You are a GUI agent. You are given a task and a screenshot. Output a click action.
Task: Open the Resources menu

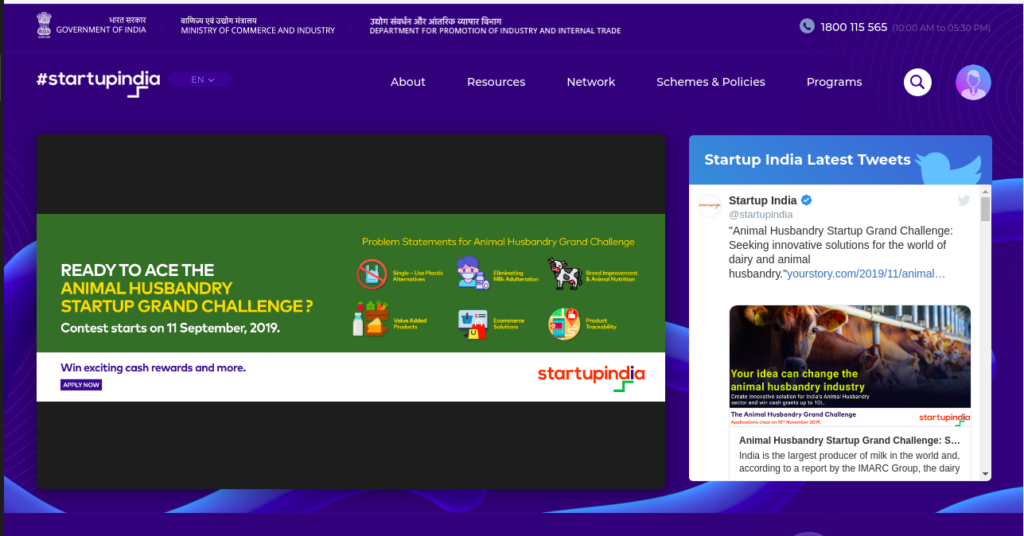496,82
